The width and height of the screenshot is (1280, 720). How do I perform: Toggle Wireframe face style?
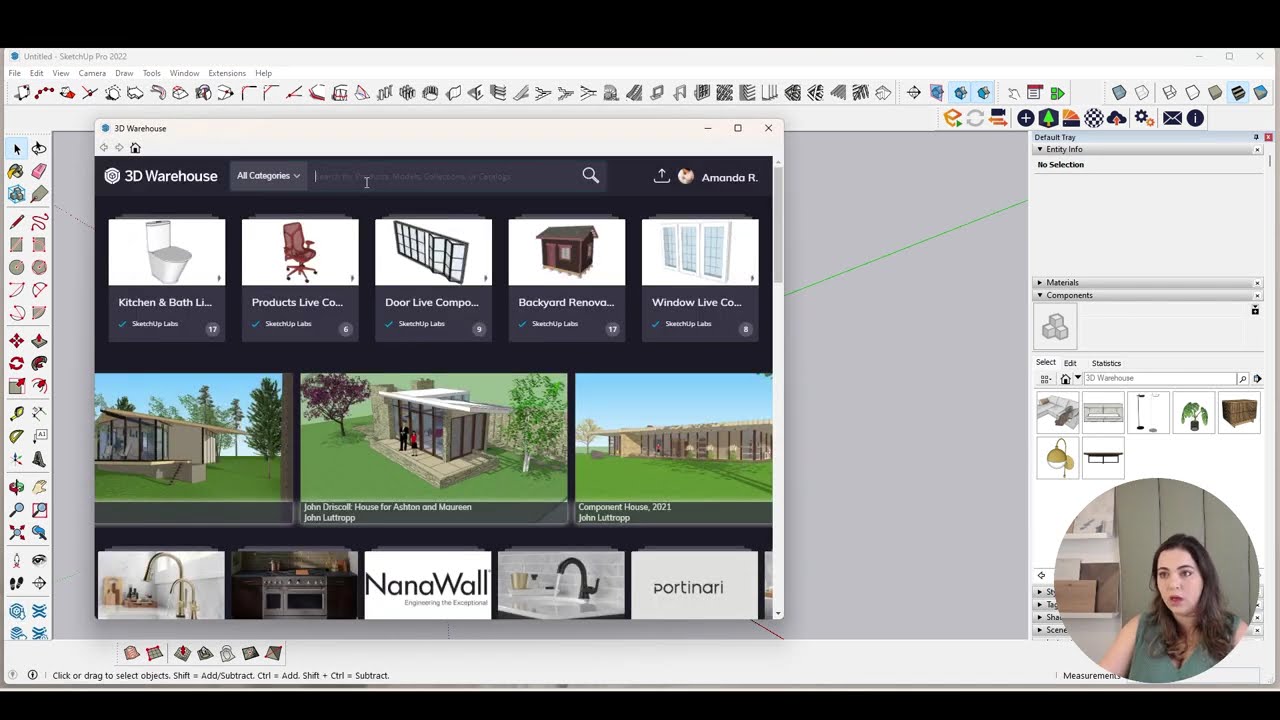(1169, 93)
